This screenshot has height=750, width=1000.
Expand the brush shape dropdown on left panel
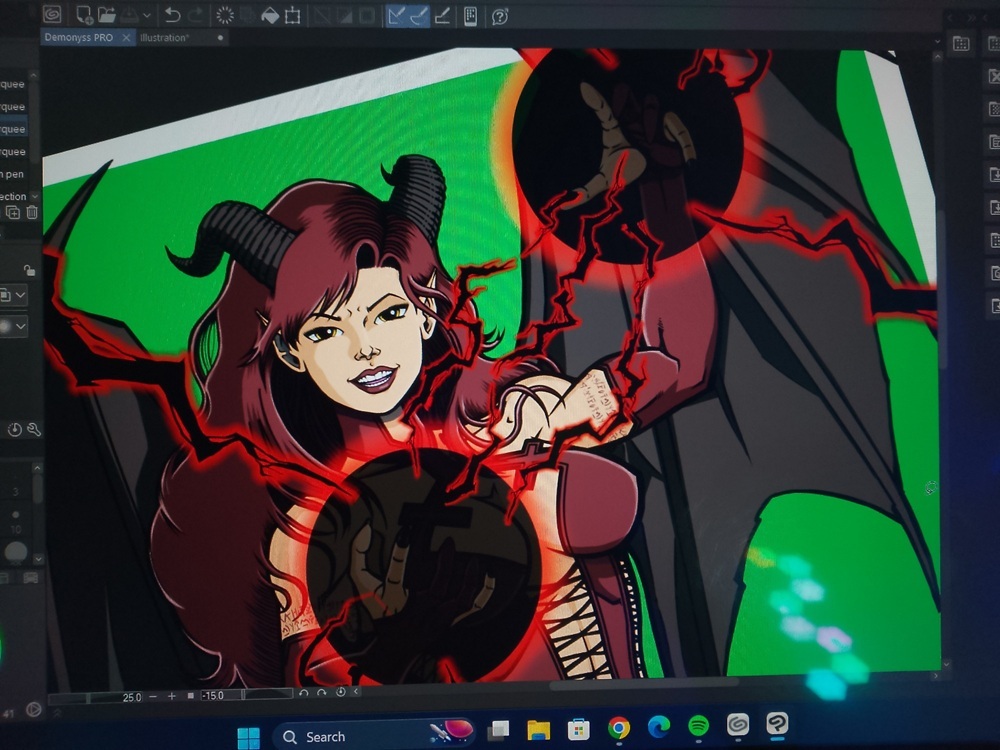[x=19, y=326]
